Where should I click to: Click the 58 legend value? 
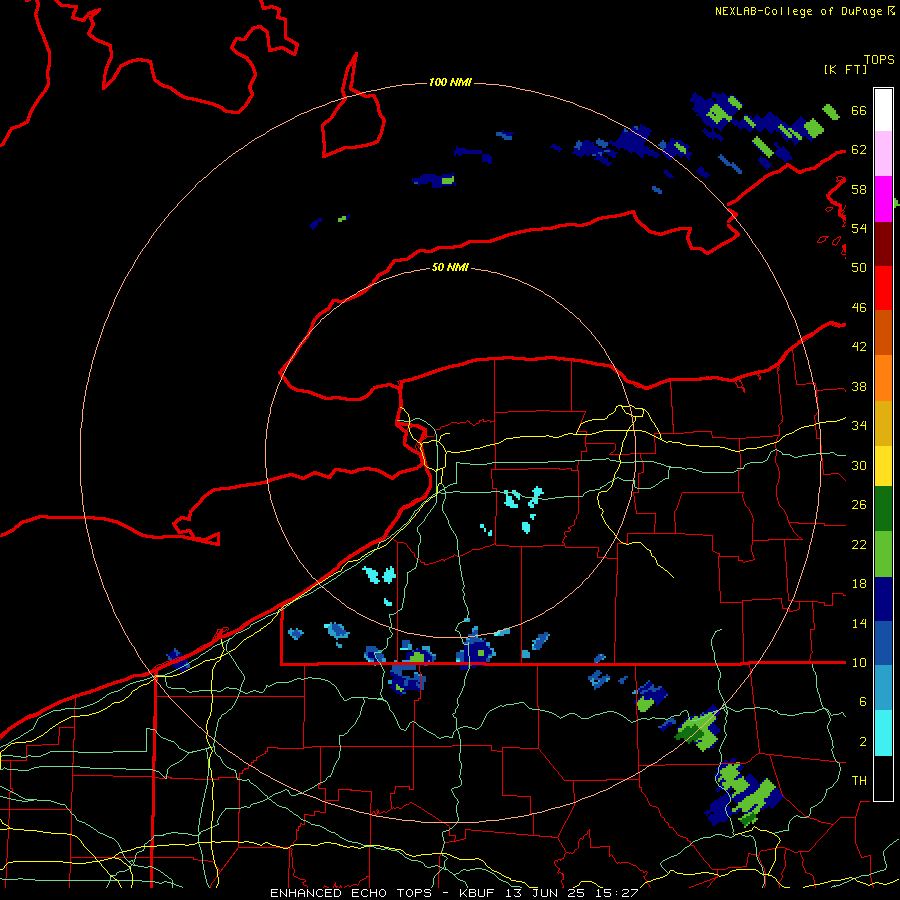pyautogui.click(x=859, y=189)
